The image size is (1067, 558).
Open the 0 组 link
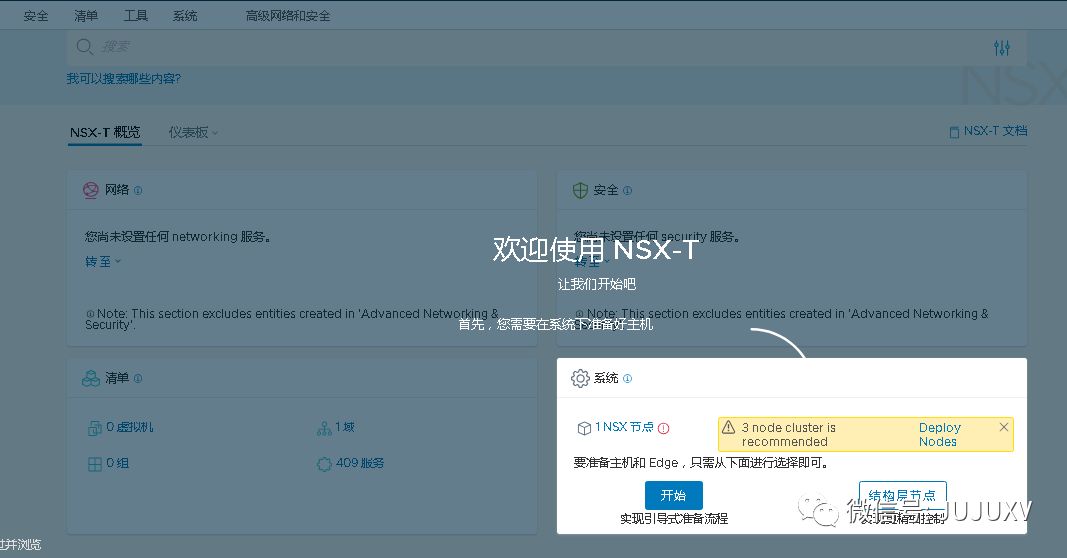pos(117,463)
